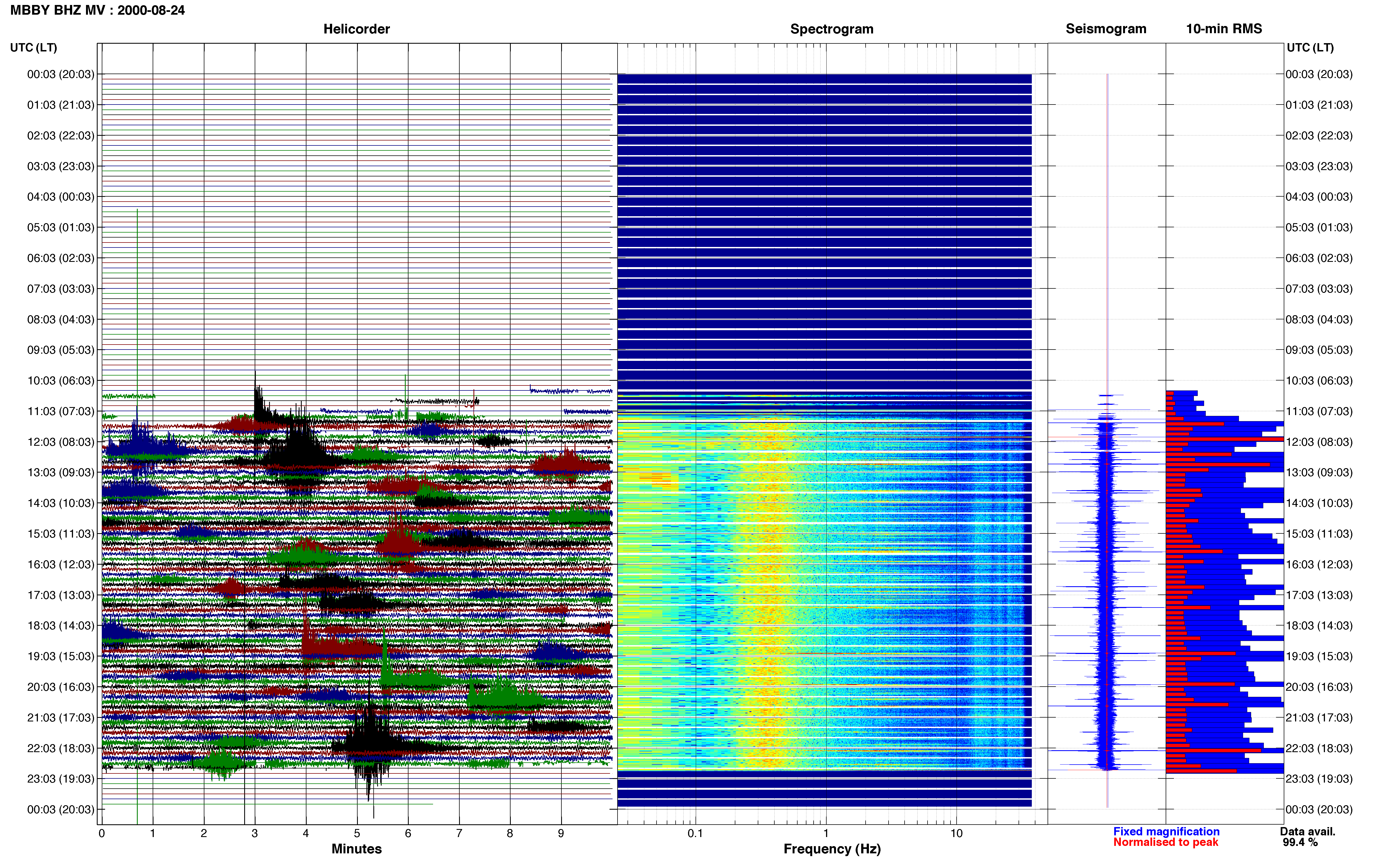Click 19:03 (15:03) label beside the Helicorder
Viewport: 1388px width, 868px height.
click(x=61, y=656)
